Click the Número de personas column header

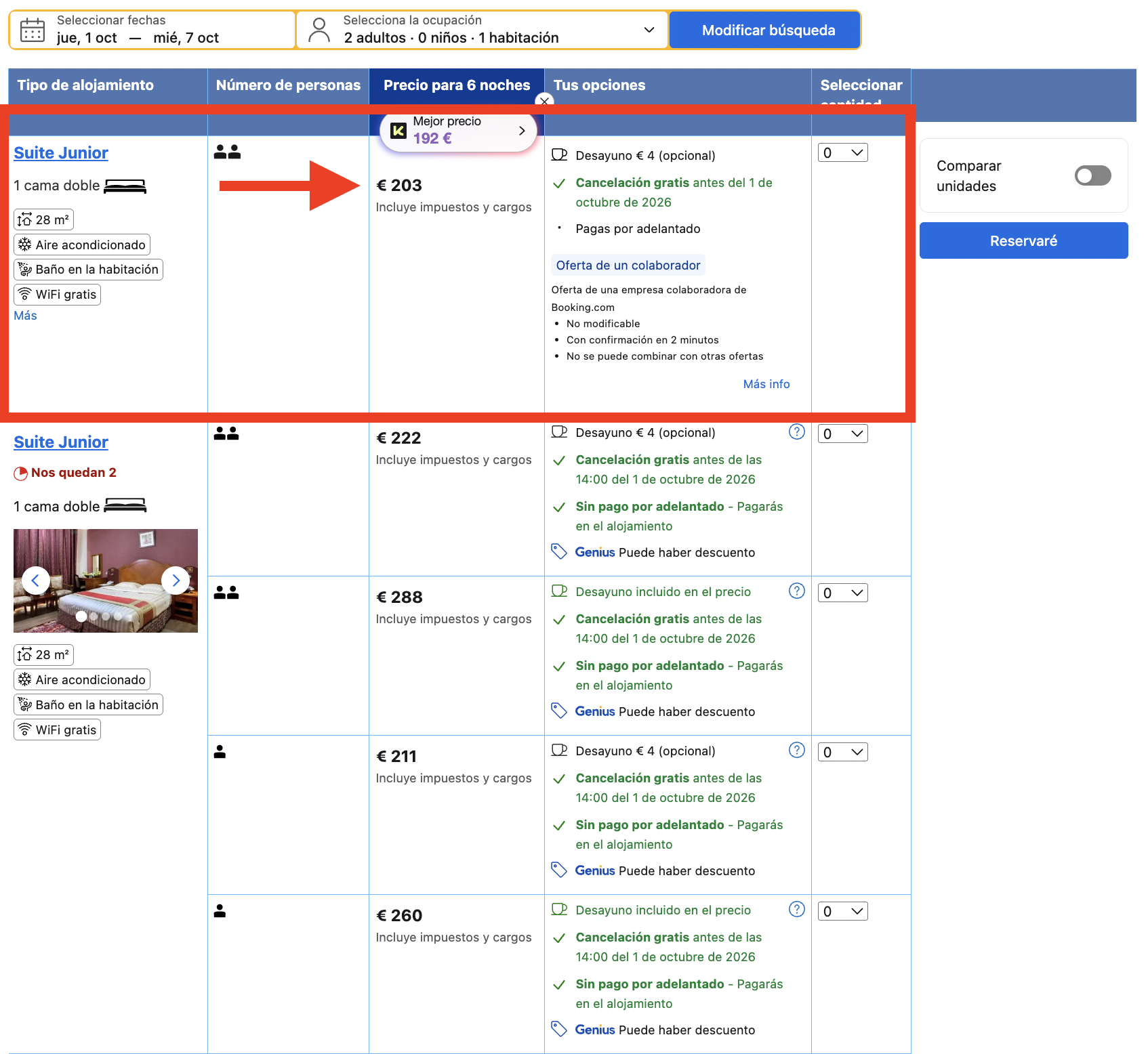288,85
